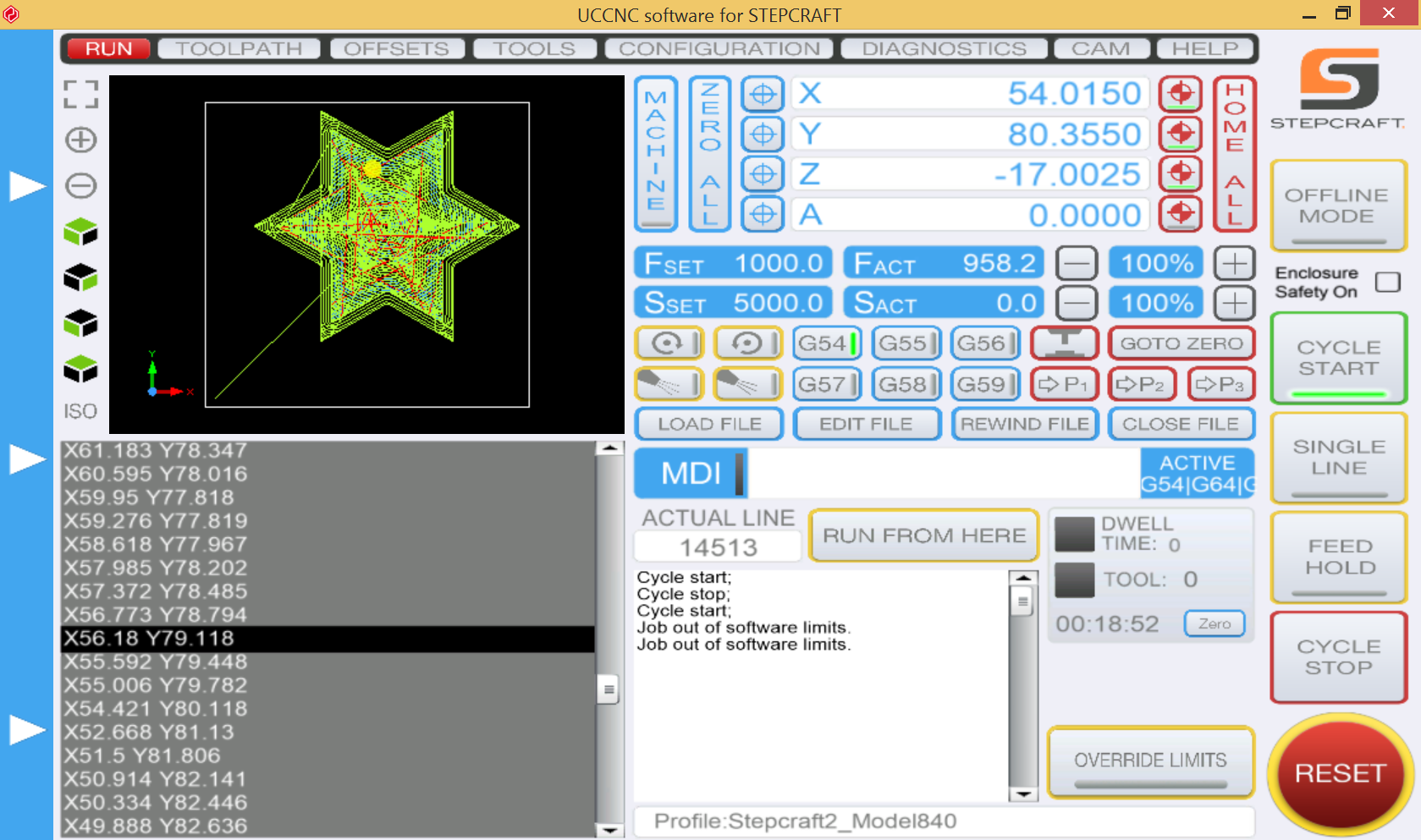
Task: Click the tool length probe icon
Action: [x=1065, y=343]
